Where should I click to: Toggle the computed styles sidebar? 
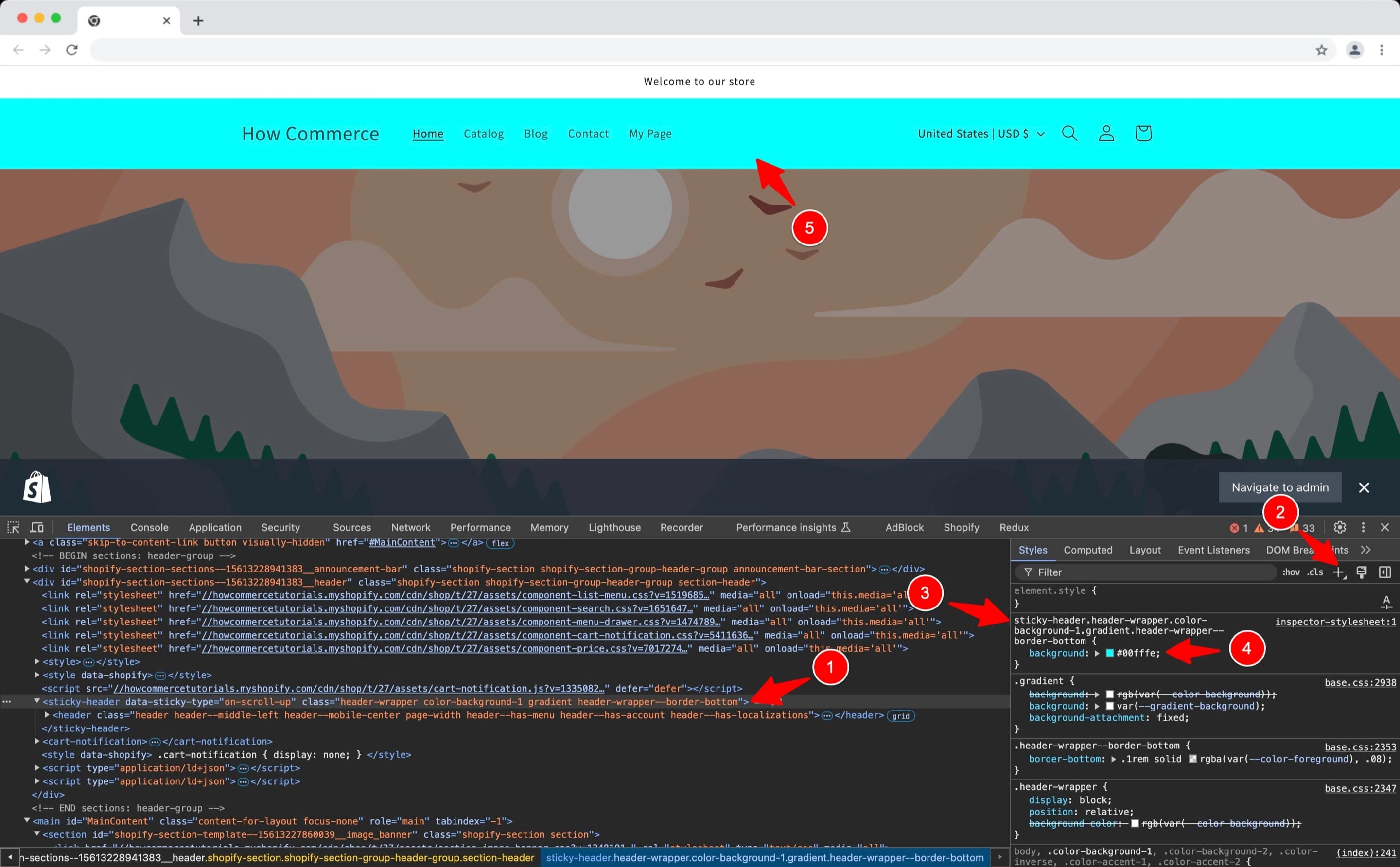coord(1384,572)
